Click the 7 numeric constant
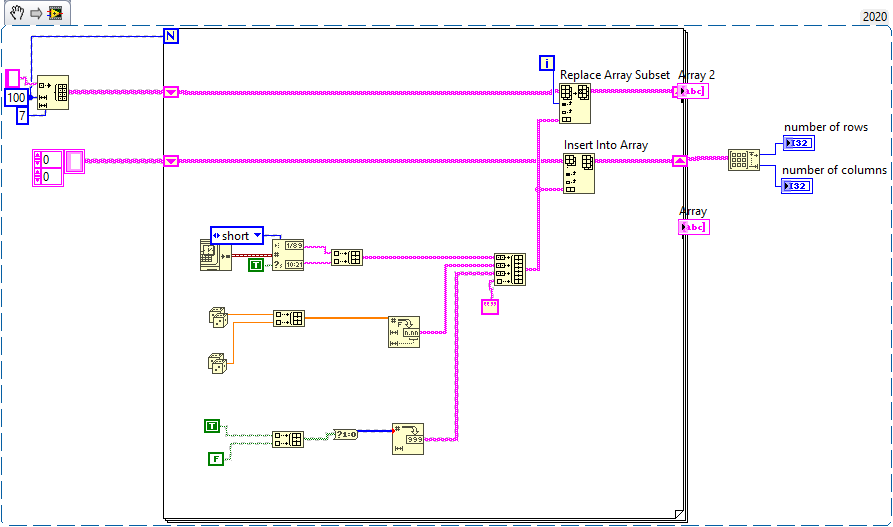Viewport: 893px width, 527px height. 22,116
